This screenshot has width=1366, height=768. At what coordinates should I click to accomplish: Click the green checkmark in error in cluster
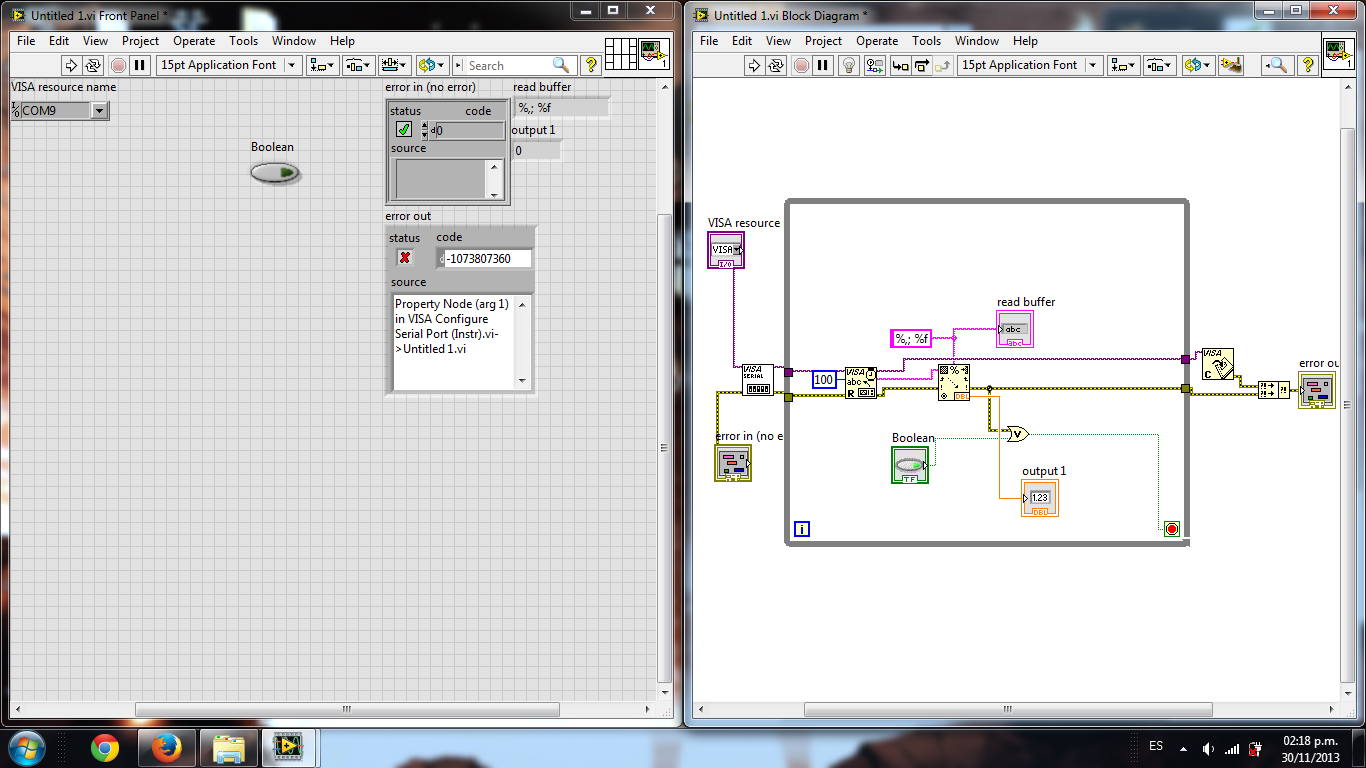404,129
